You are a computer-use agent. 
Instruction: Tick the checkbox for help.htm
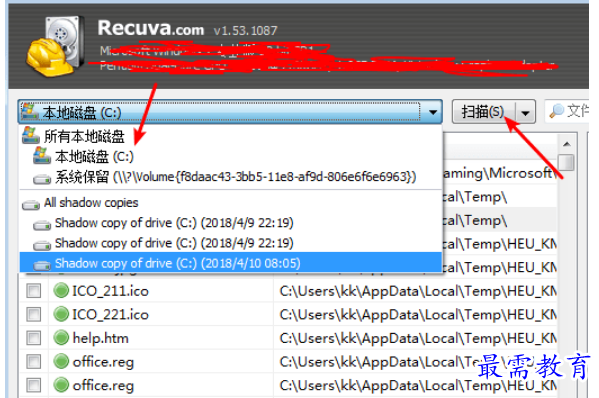34,338
